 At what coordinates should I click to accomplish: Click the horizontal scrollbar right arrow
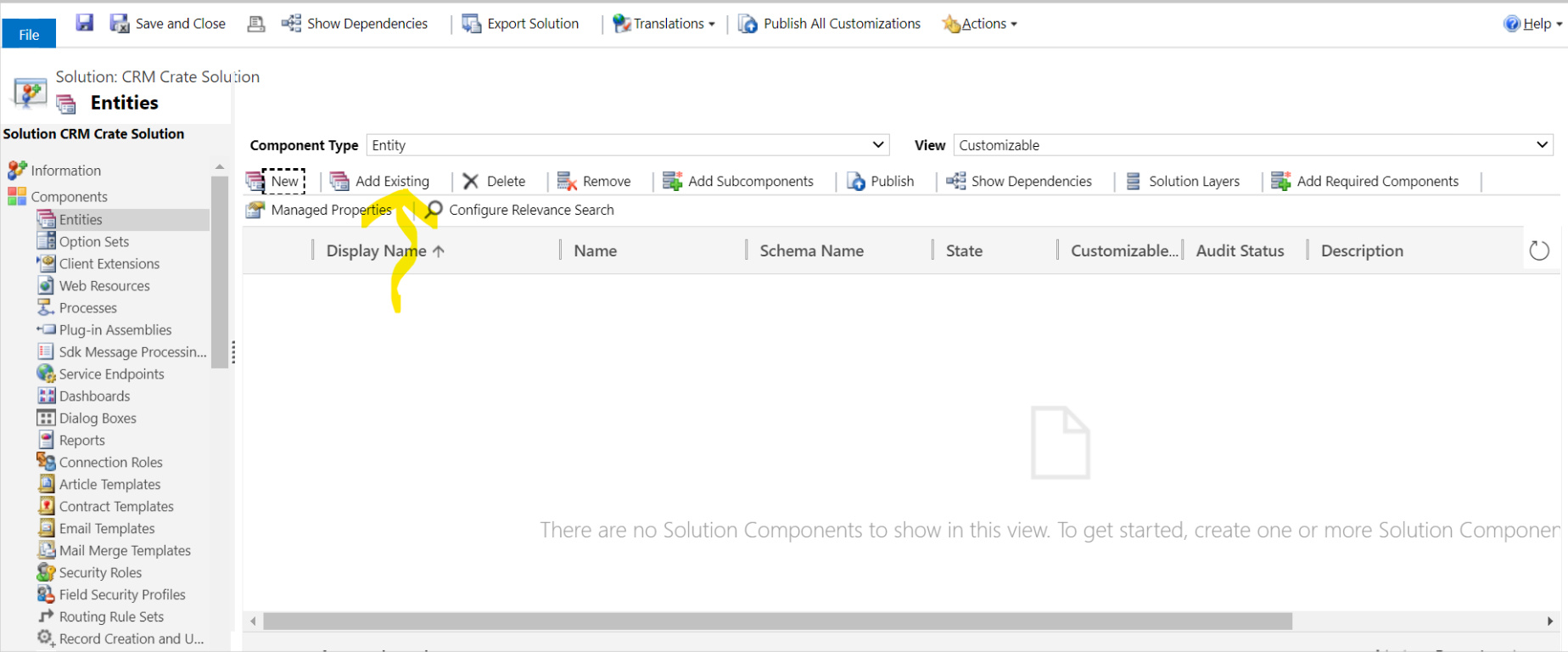[1550, 621]
